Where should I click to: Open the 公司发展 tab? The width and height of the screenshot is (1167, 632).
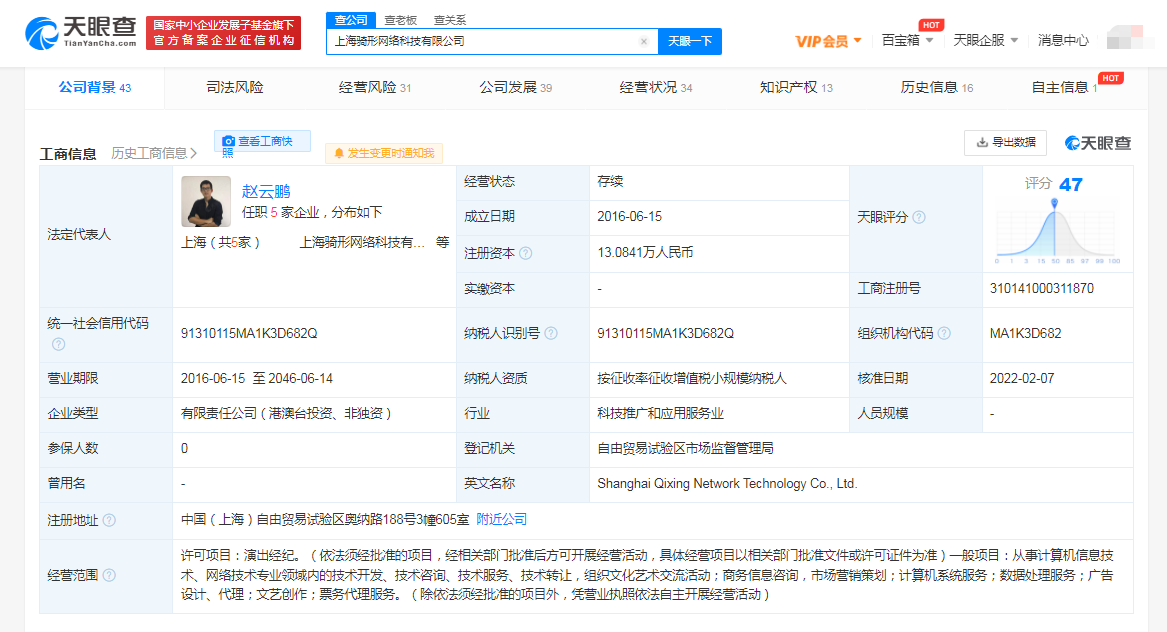point(515,88)
